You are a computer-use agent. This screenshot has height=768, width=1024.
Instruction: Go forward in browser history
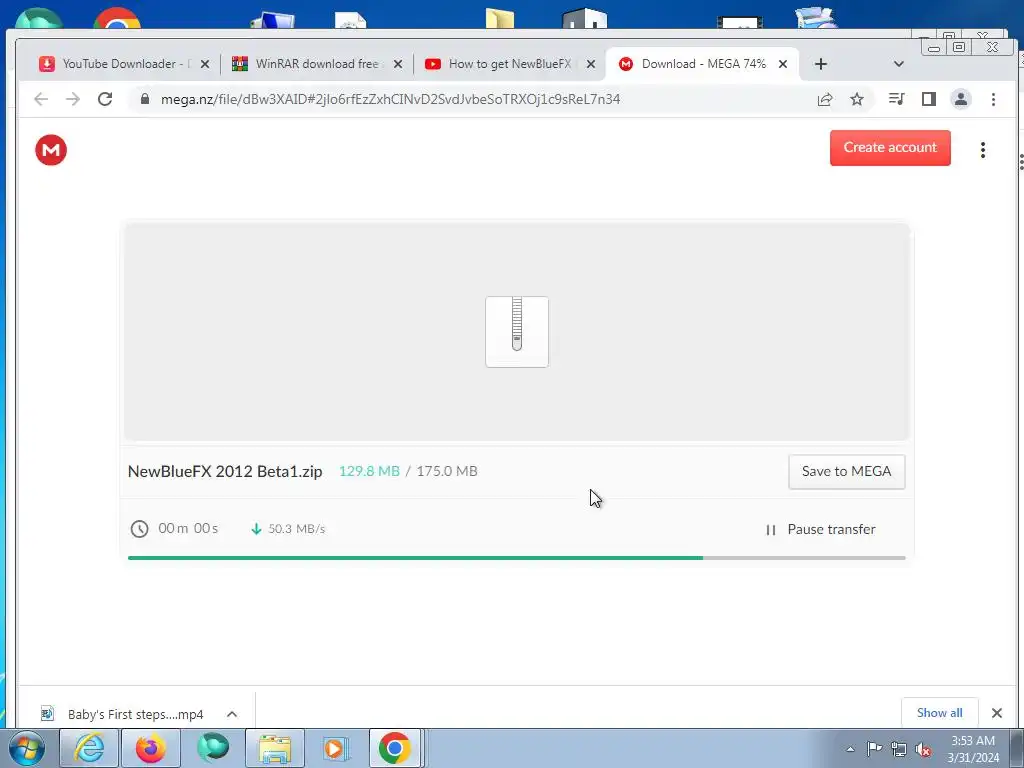tap(73, 99)
